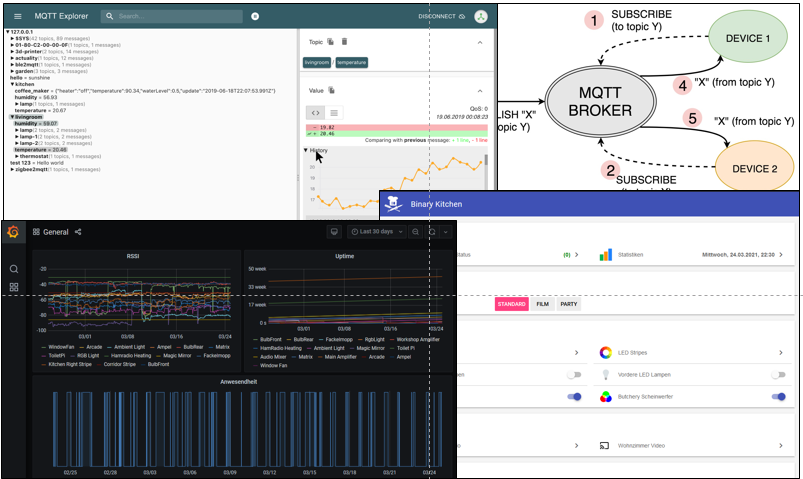Image resolution: width=803 pixels, height=479 pixels.
Task: Collapse the History section triangle
Action: tap(306, 150)
